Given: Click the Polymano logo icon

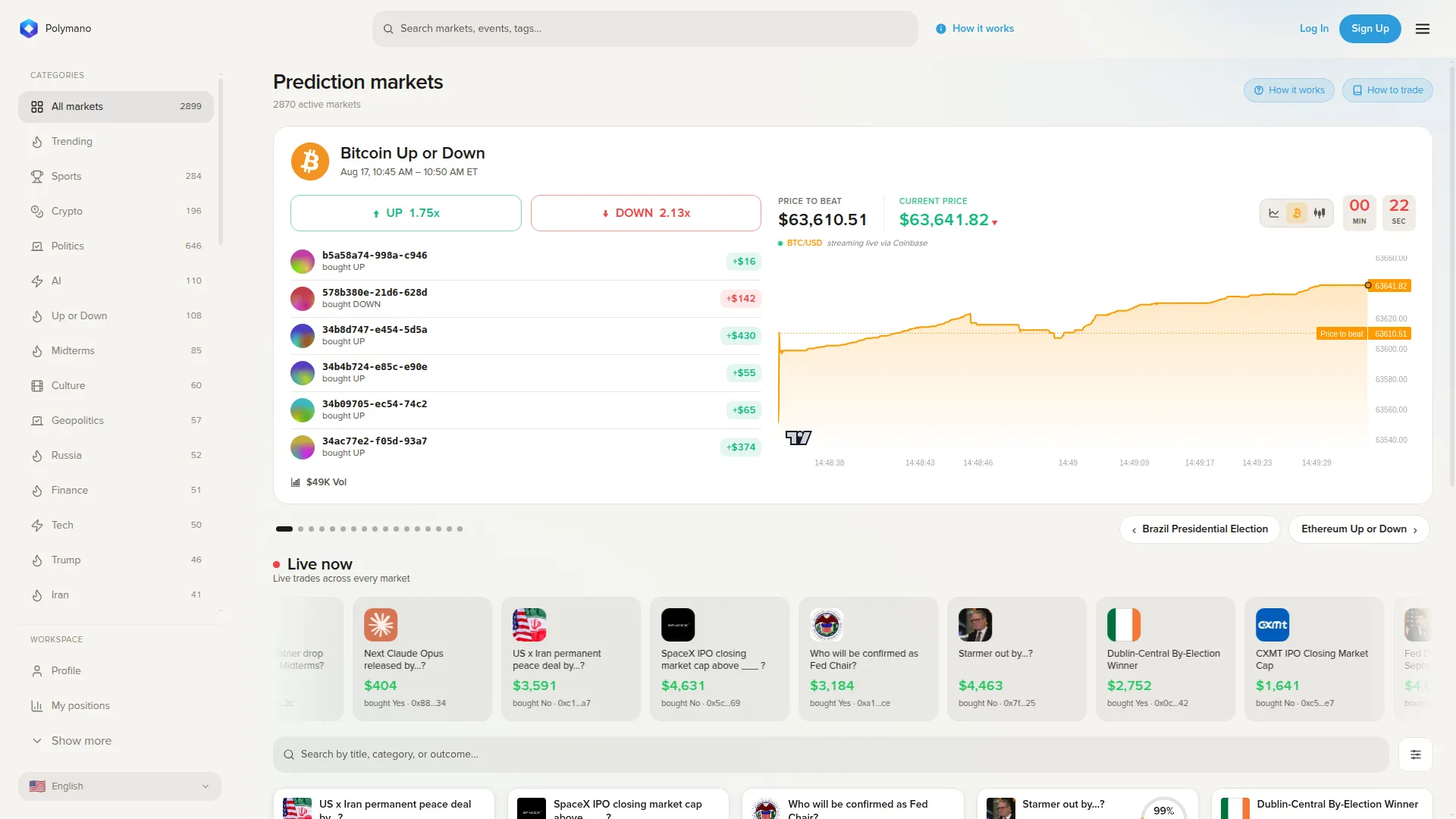Looking at the screenshot, I should click(29, 29).
